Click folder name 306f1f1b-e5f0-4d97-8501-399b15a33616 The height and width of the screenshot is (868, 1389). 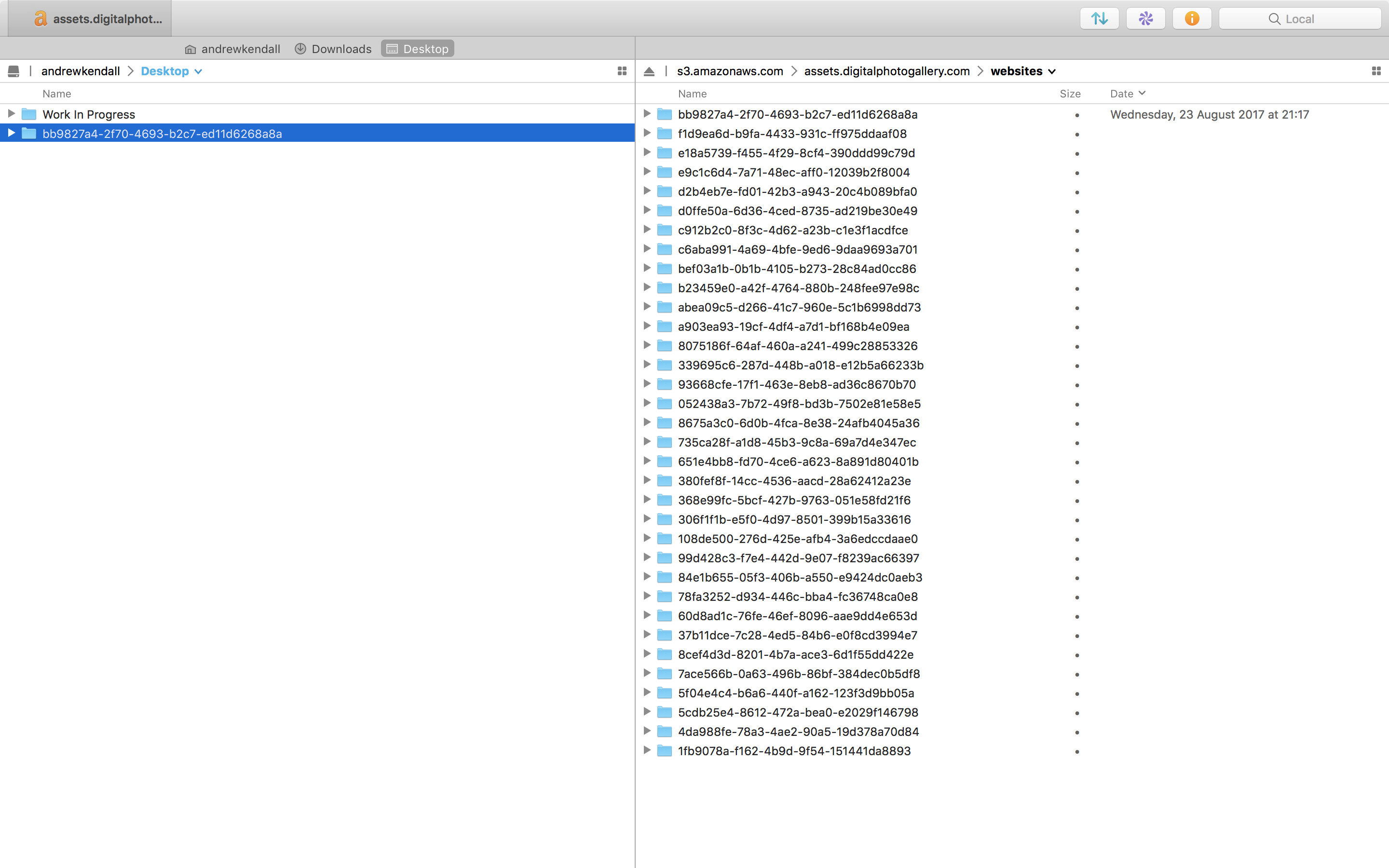(x=794, y=519)
